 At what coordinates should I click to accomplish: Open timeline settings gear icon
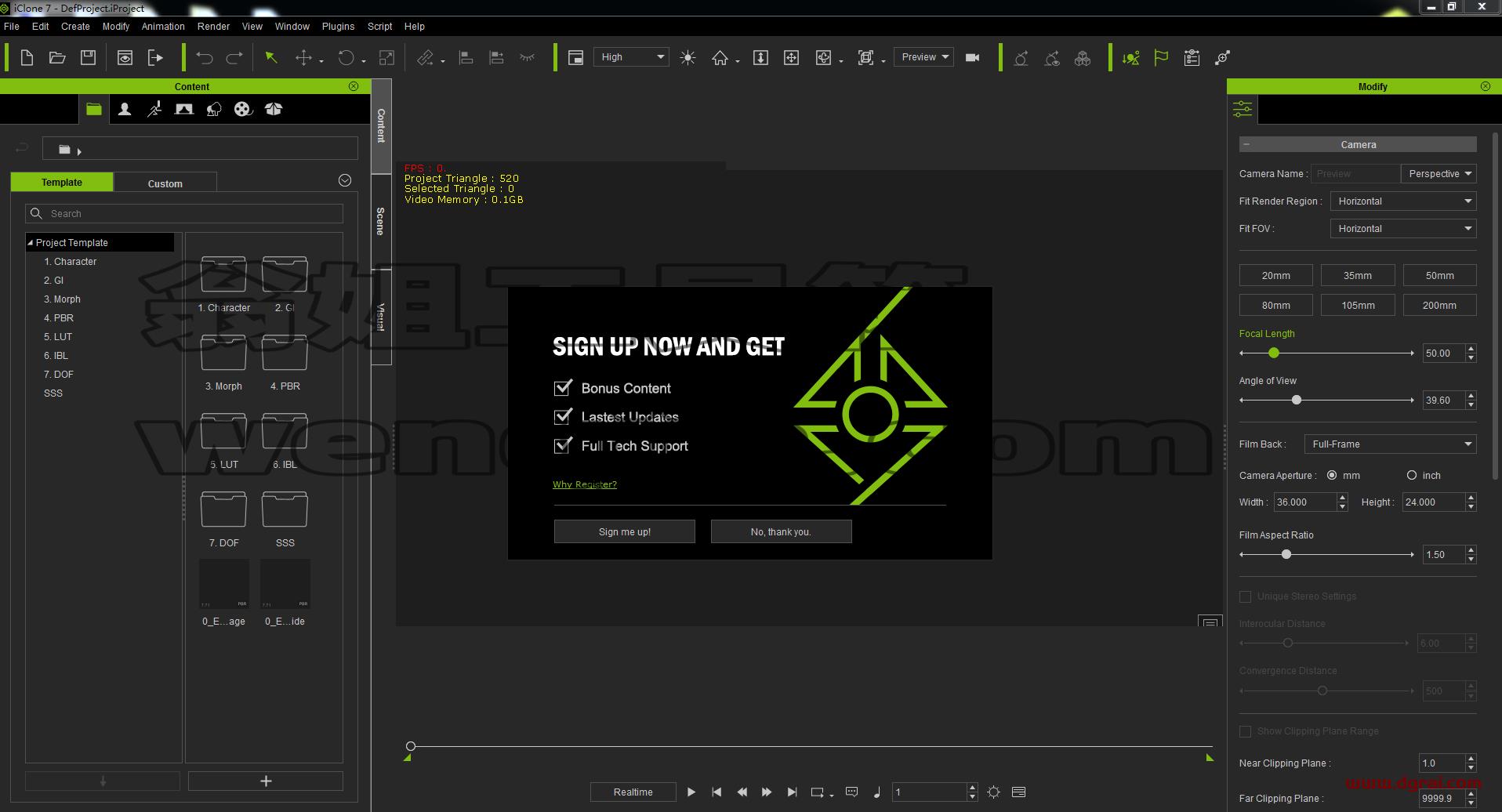[x=993, y=792]
